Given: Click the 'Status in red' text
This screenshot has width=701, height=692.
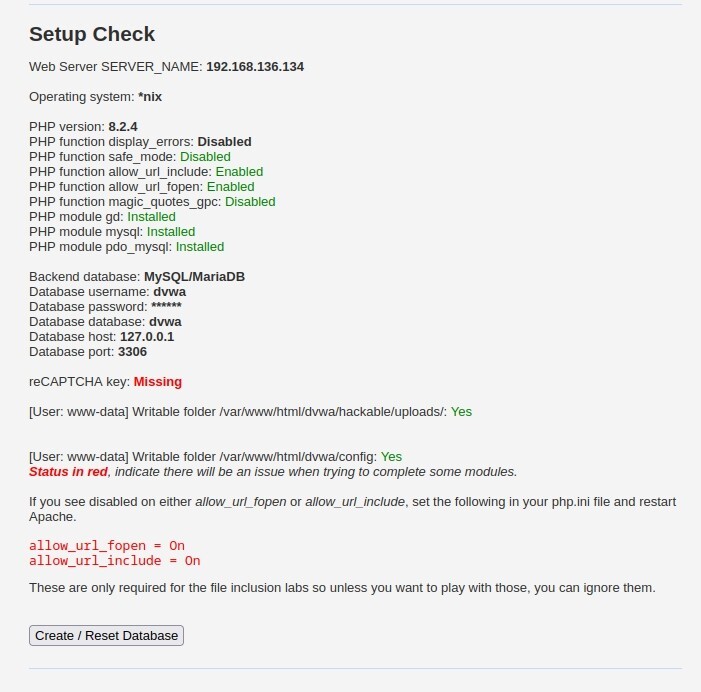Looking at the screenshot, I should [x=68, y=472].
